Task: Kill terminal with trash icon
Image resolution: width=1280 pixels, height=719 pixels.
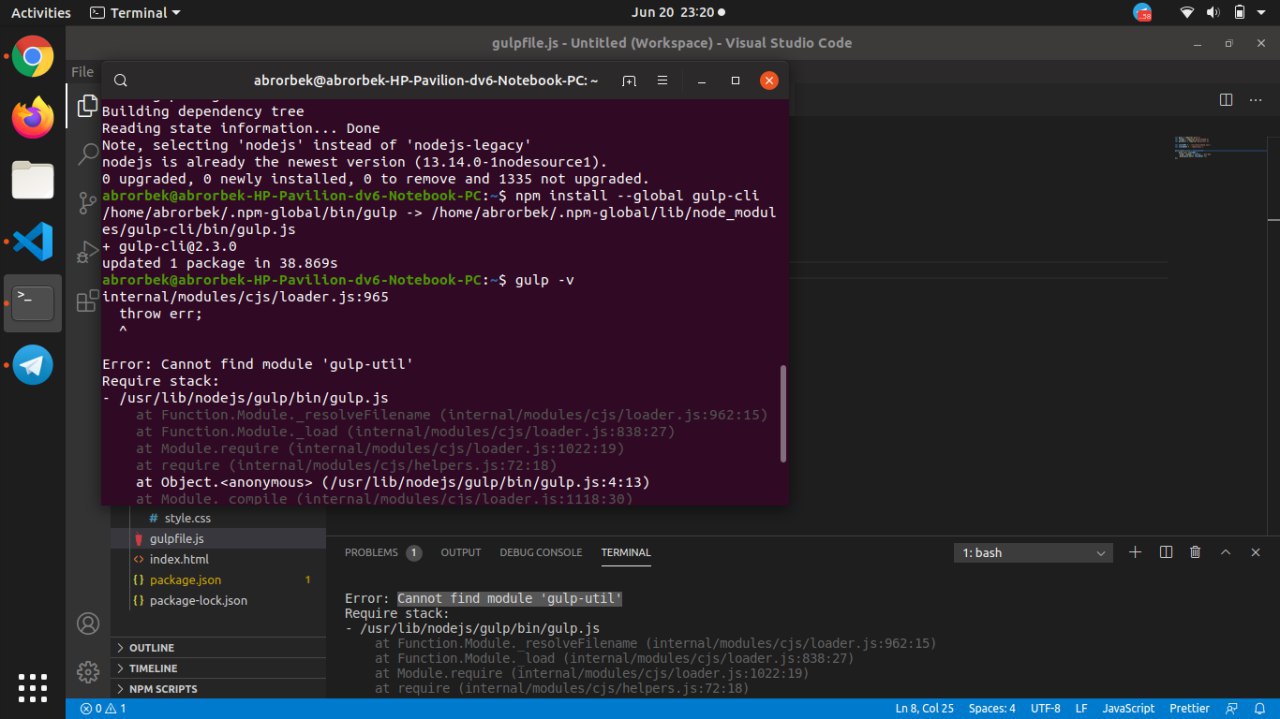Action: tap(1195, 552)
